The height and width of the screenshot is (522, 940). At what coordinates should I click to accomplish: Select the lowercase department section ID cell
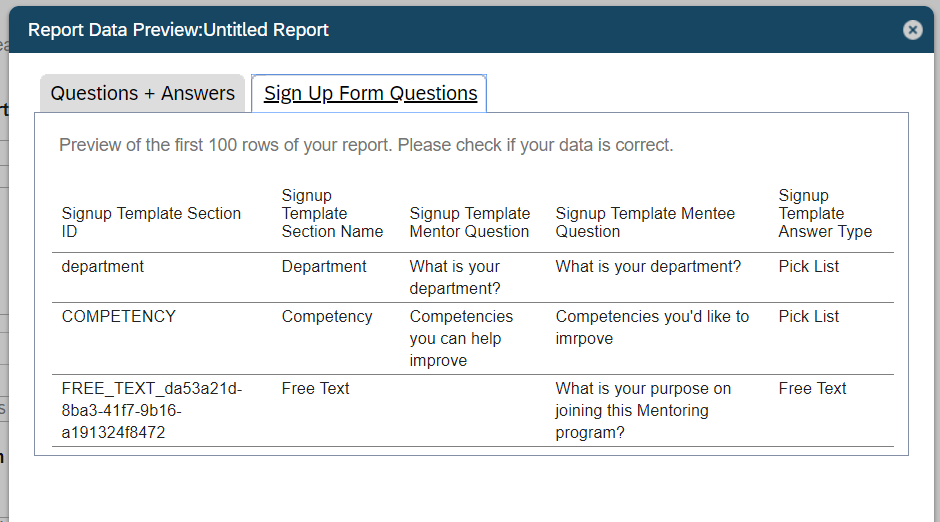coord(103,267)
